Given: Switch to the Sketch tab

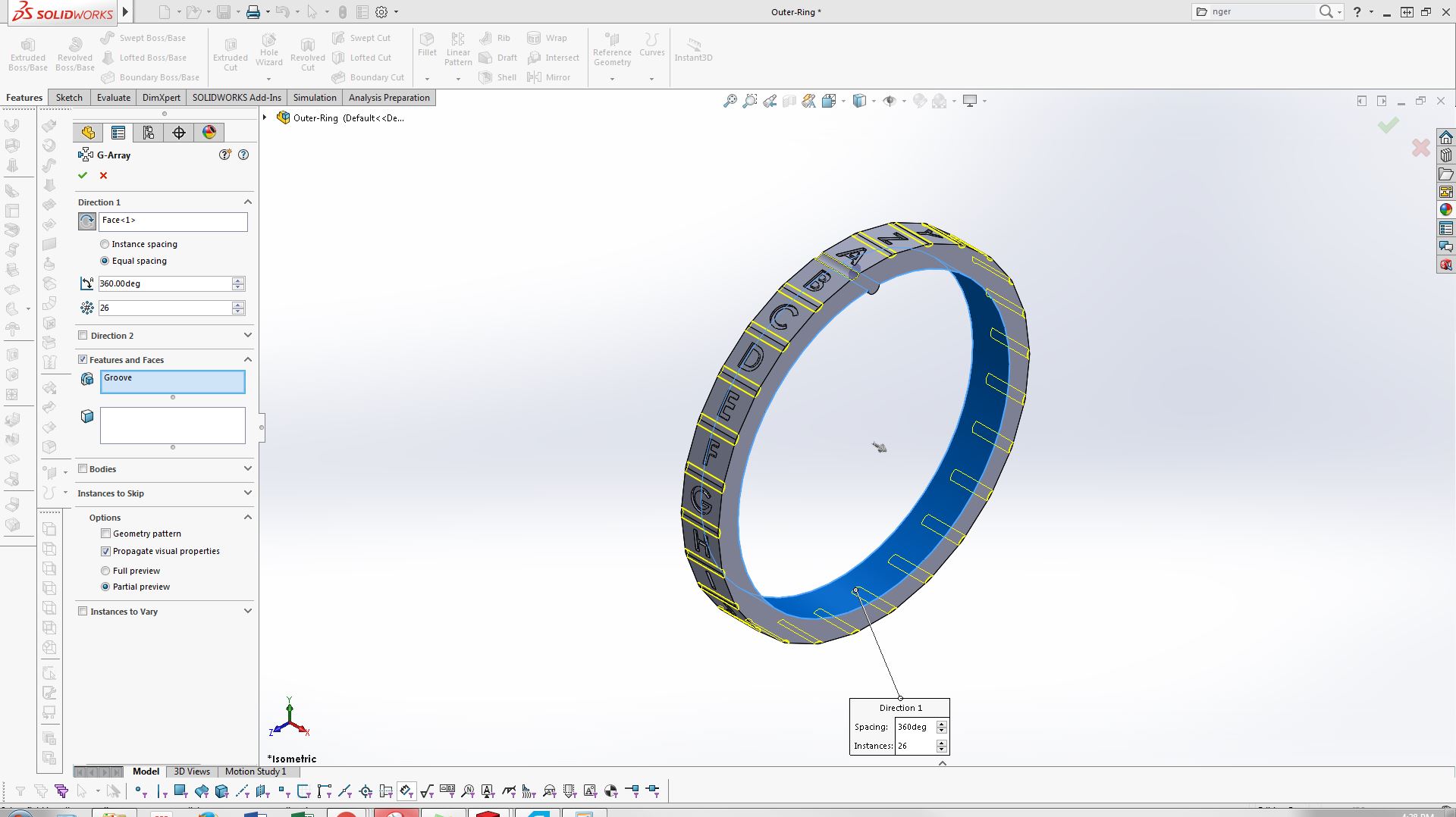Looking at the screenshot, I should (x=69, y=98).
